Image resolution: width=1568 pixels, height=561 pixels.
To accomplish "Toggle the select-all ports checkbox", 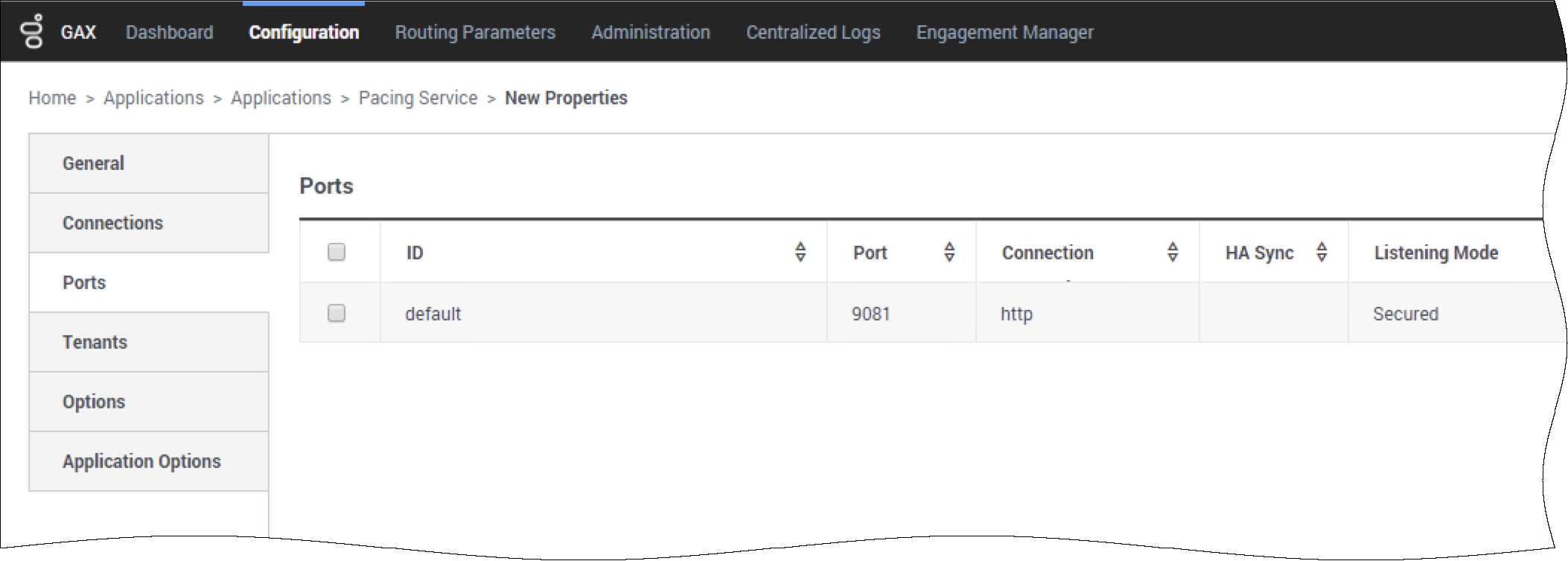I will [x=337, y=253].
